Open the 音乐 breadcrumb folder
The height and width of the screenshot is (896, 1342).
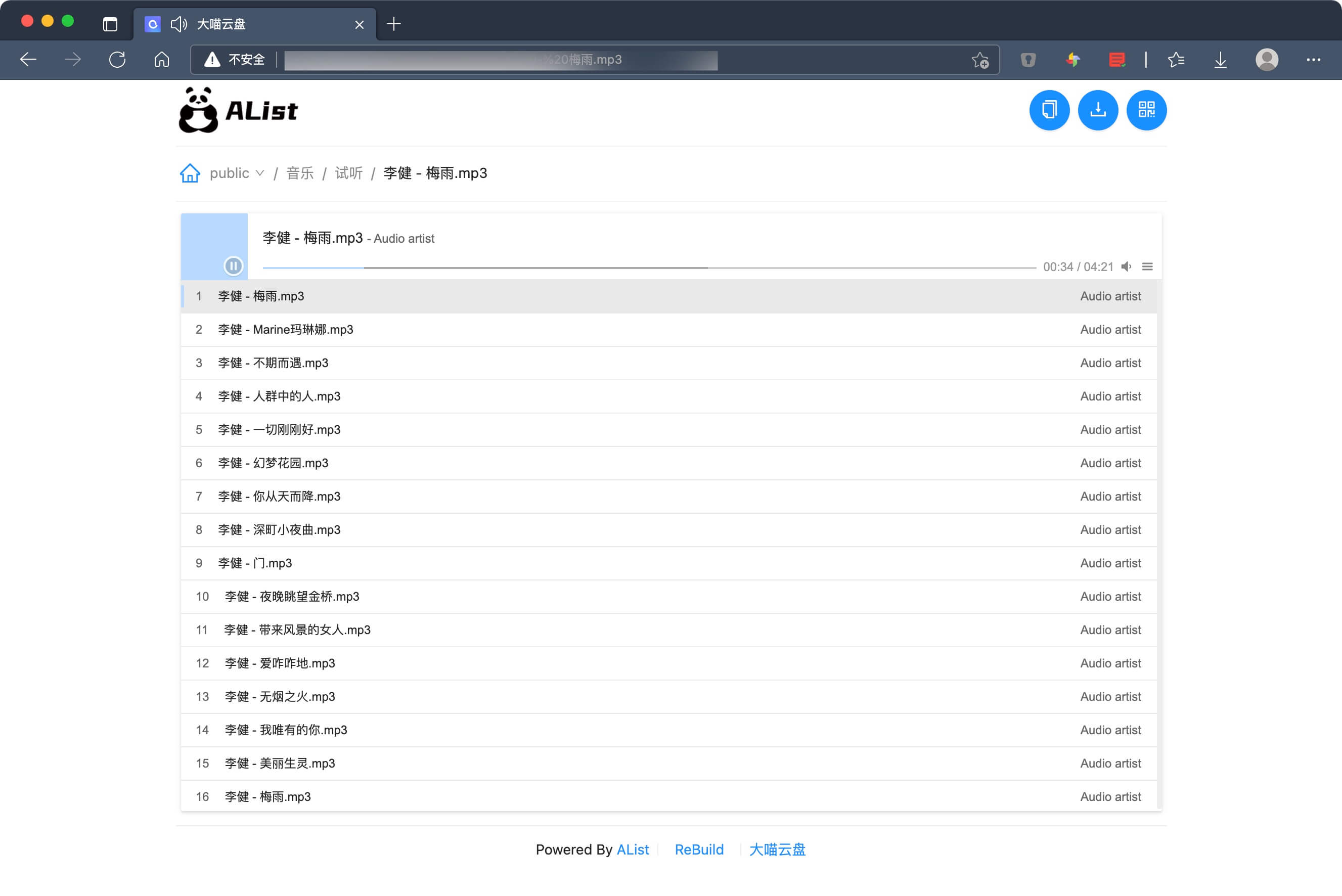pos(299,172)
